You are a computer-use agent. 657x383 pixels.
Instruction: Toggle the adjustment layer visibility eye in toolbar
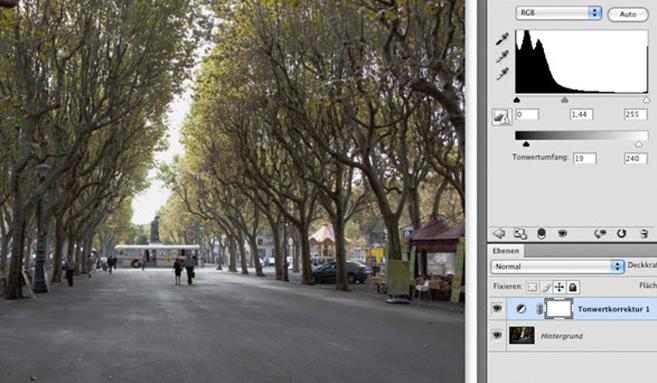(562, 233)
